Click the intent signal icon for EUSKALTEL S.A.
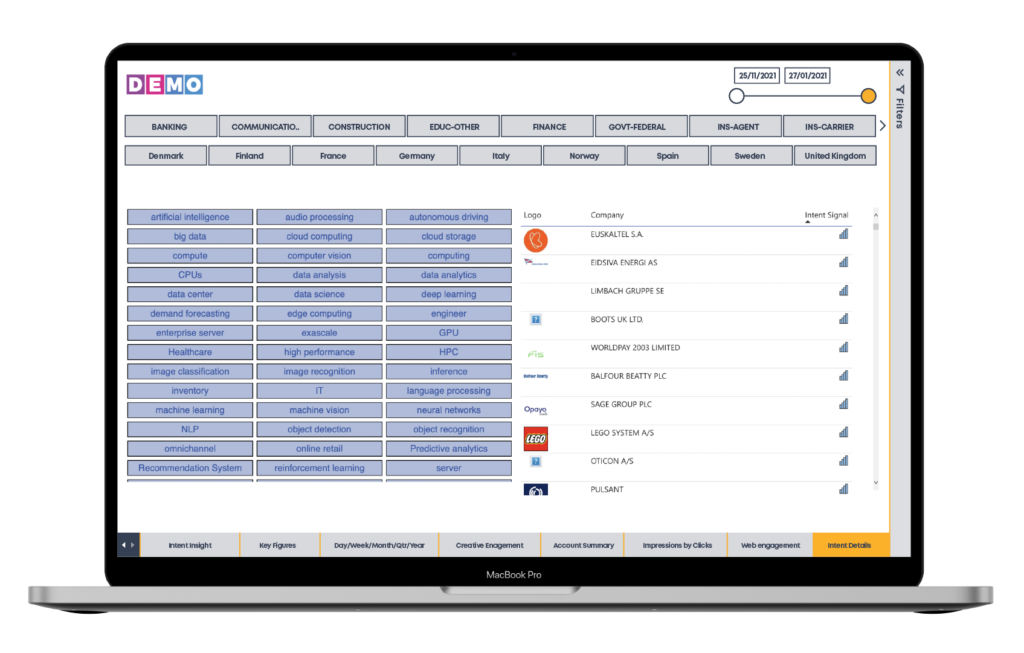The image size is (1024, 653). [843, 234]
